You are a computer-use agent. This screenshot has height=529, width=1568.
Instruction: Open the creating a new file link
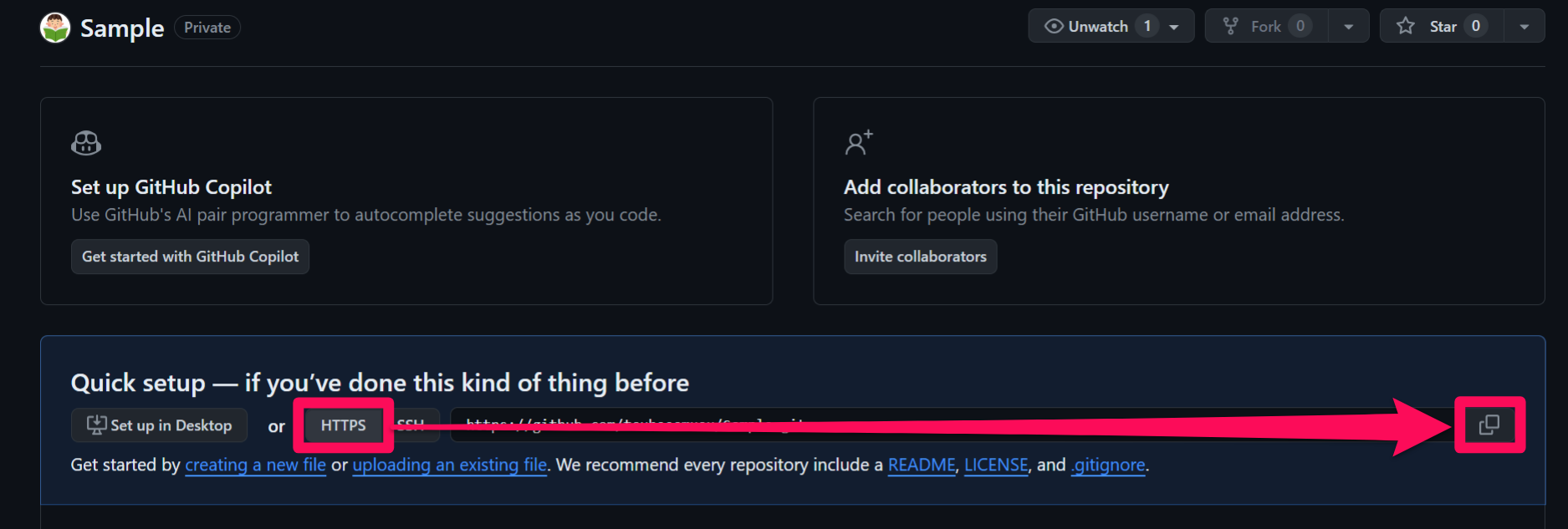(255, 465)
